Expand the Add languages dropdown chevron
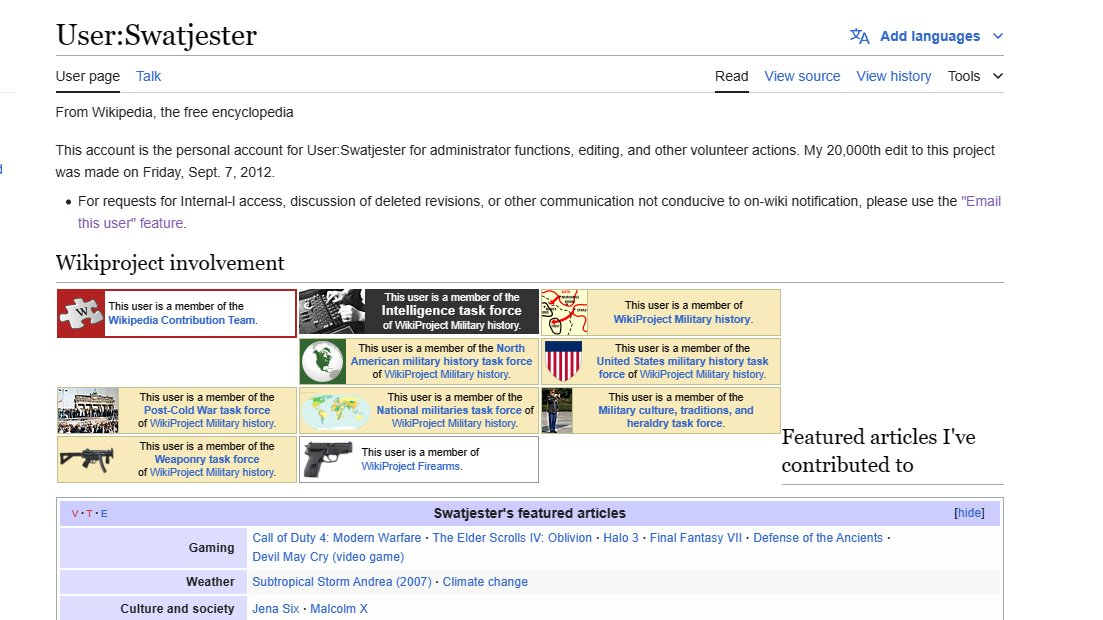 [x=997, y=36]
